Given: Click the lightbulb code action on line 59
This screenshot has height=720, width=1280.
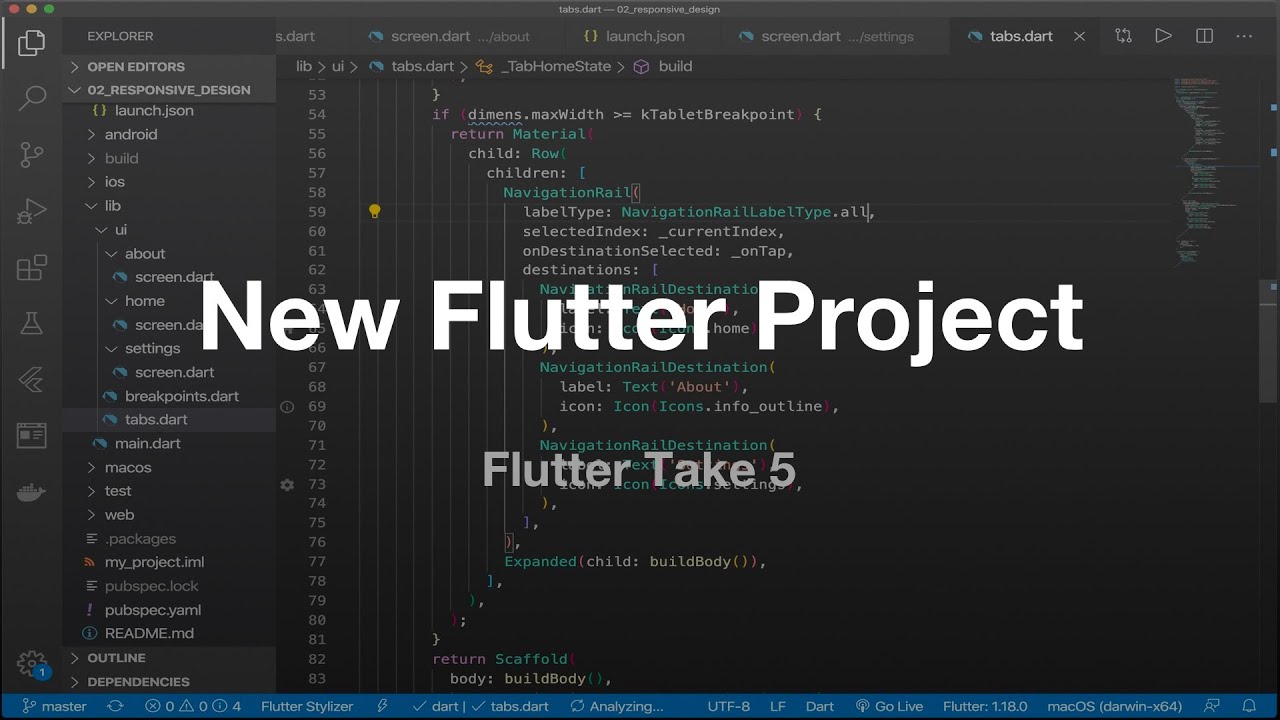Looking at the screenshot, I should pos(374,211).
